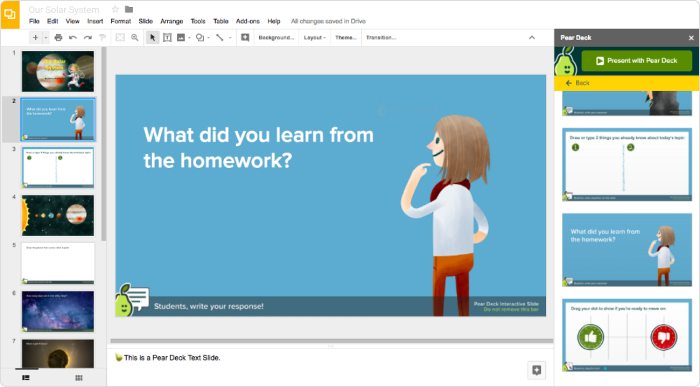
Task: Select the line tool
Action: coord(220,37)
